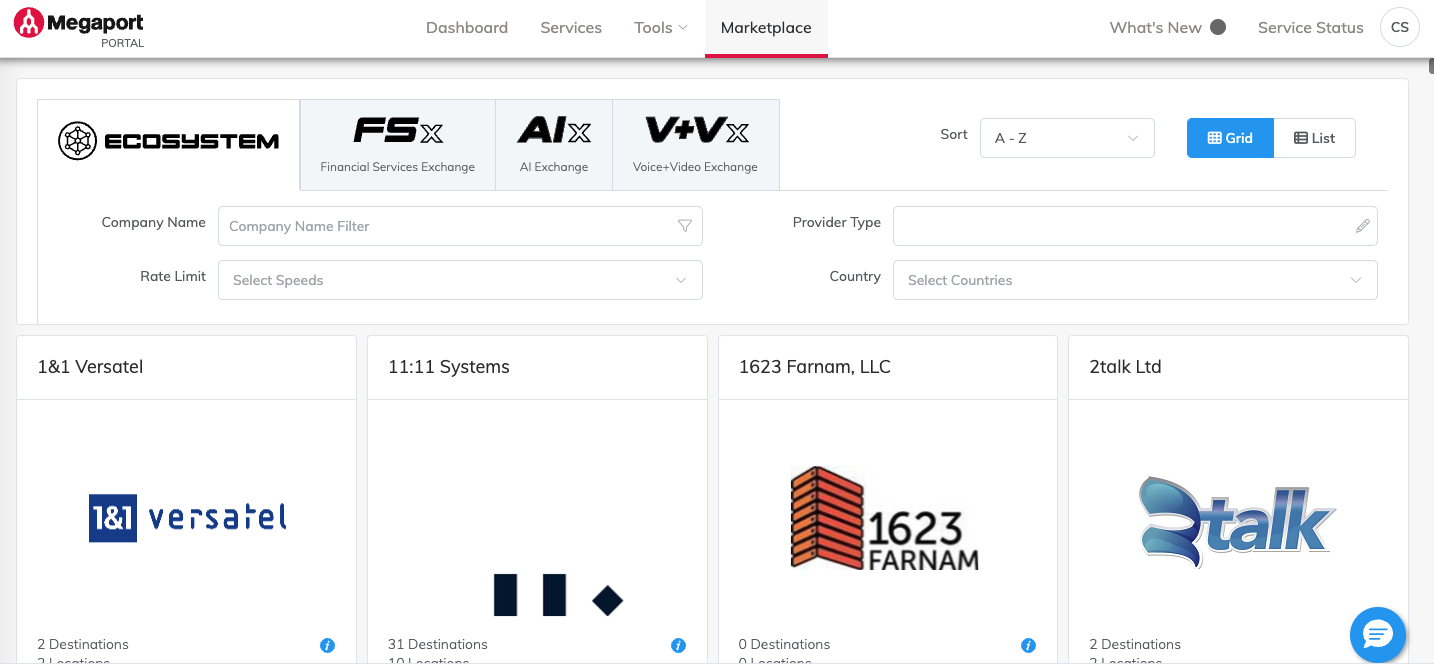Go to the Dashboard page
The width and height of the screenshot is (1434, 667).
click(x=467, y=28)
